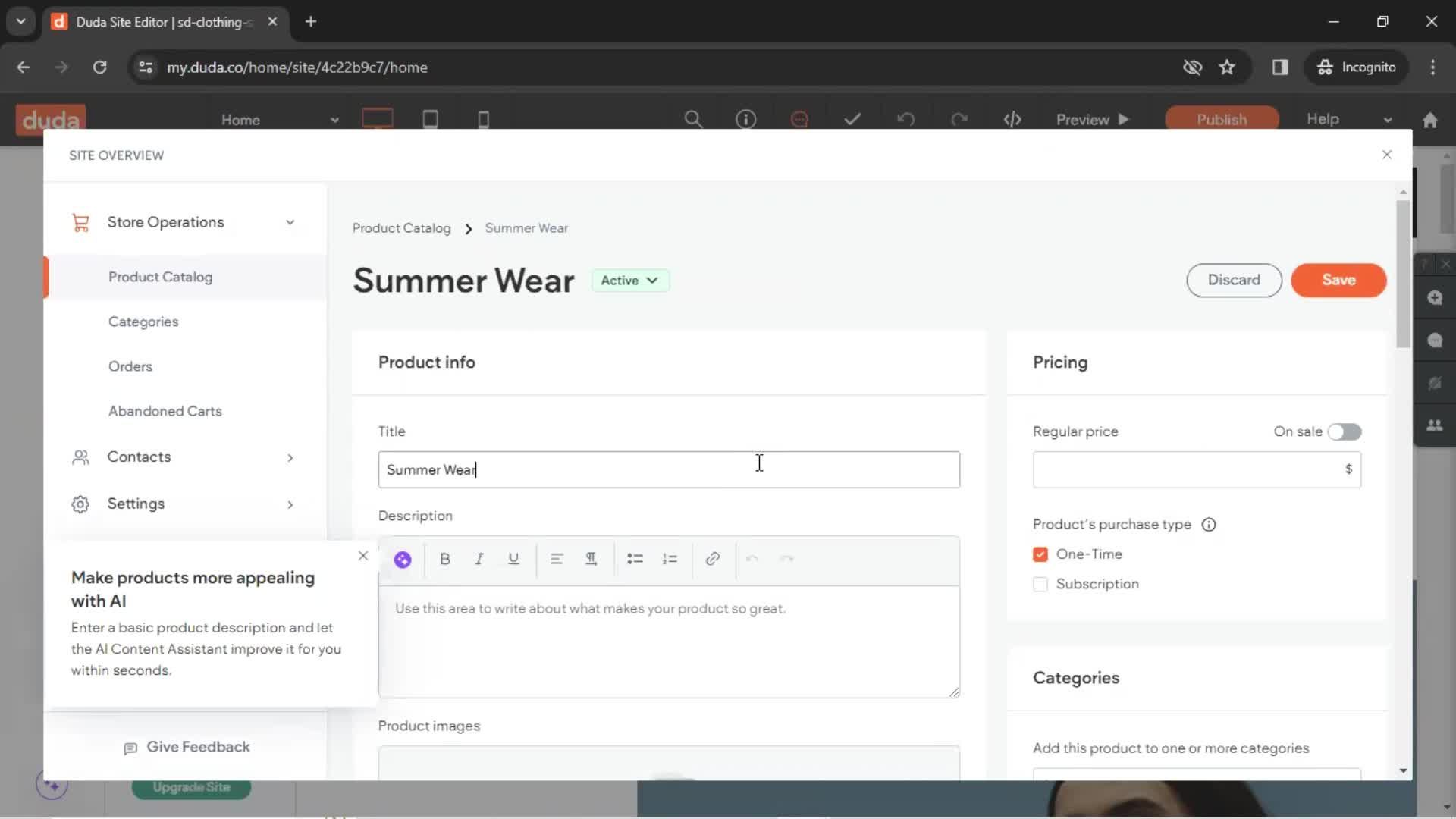Click the Title input field

pyautogui.click(x=669, y=470)
